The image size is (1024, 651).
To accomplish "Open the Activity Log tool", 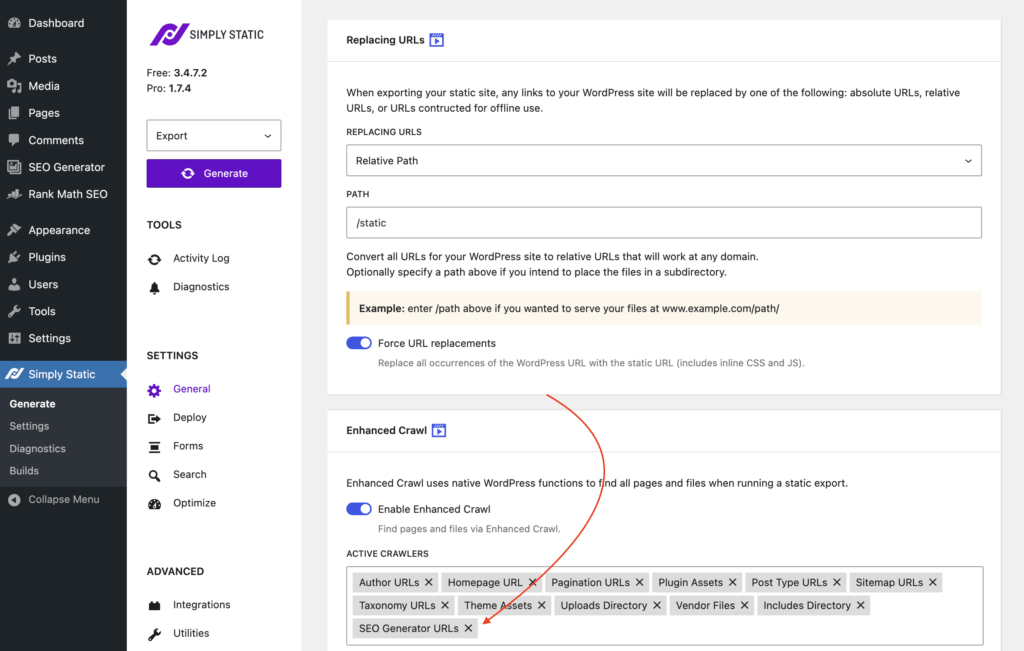I will click(x=200, y=258).
